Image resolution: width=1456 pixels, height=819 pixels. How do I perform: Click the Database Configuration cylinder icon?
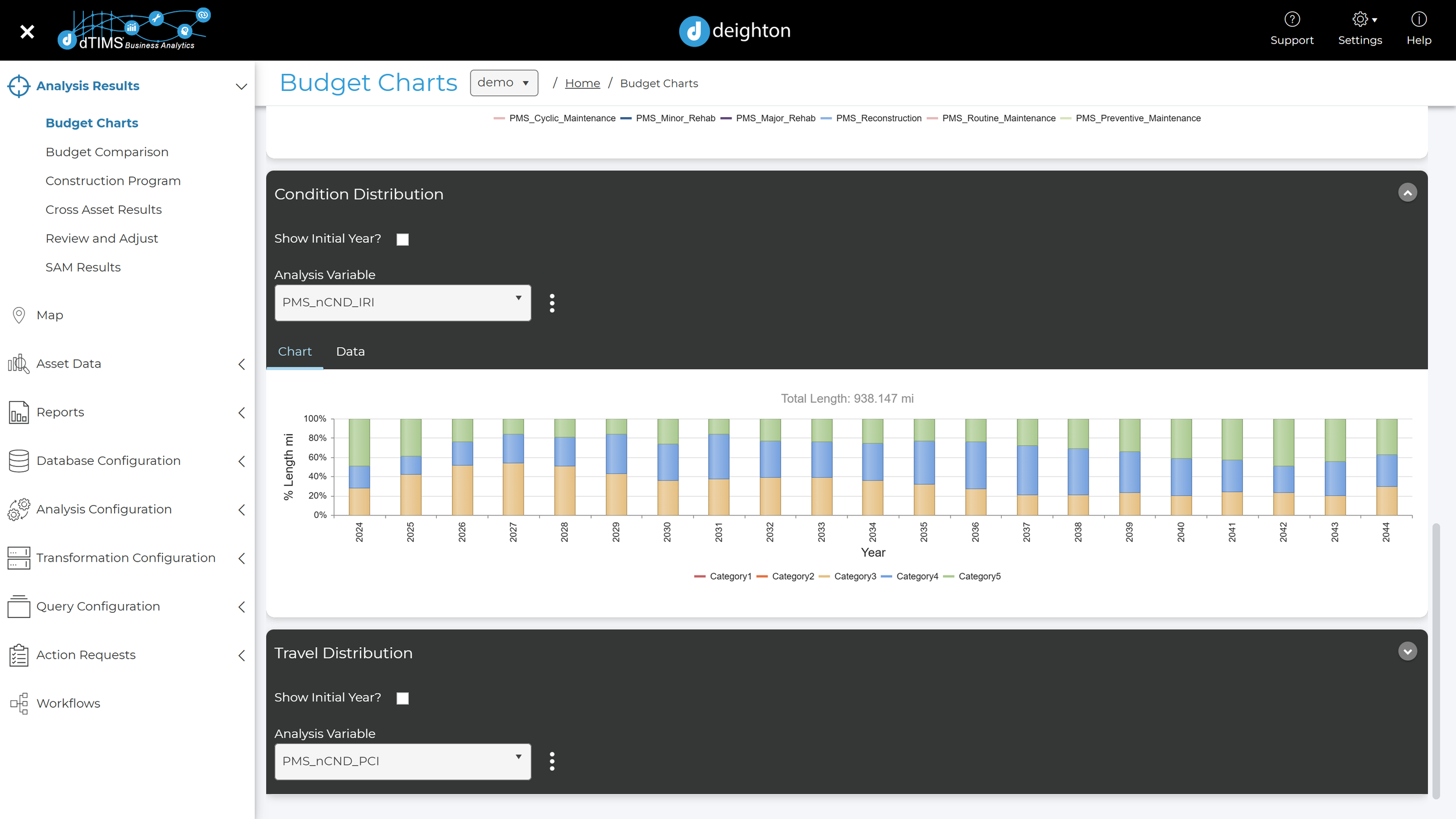tap(19, 461)
